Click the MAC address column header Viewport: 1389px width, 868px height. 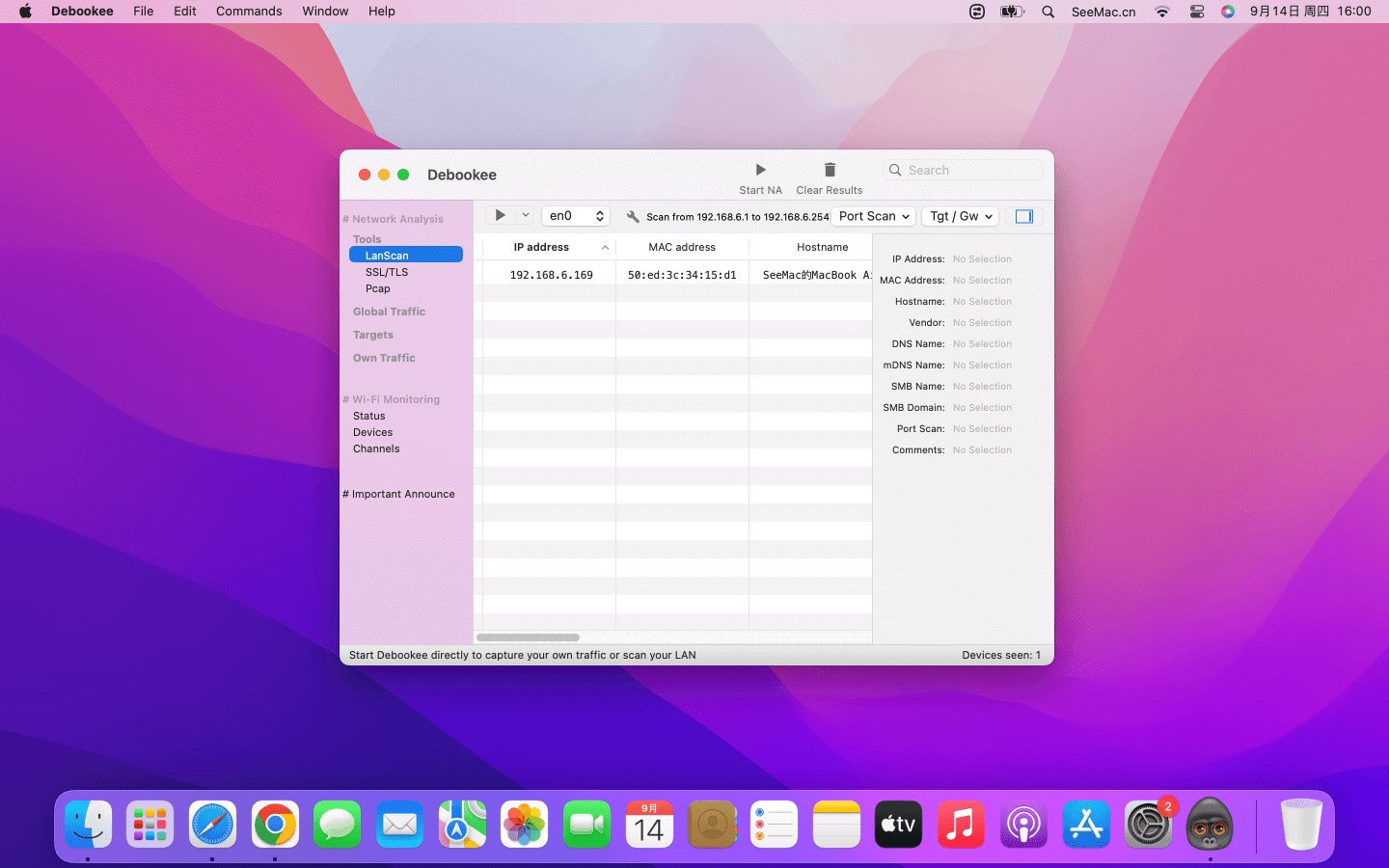682,247
